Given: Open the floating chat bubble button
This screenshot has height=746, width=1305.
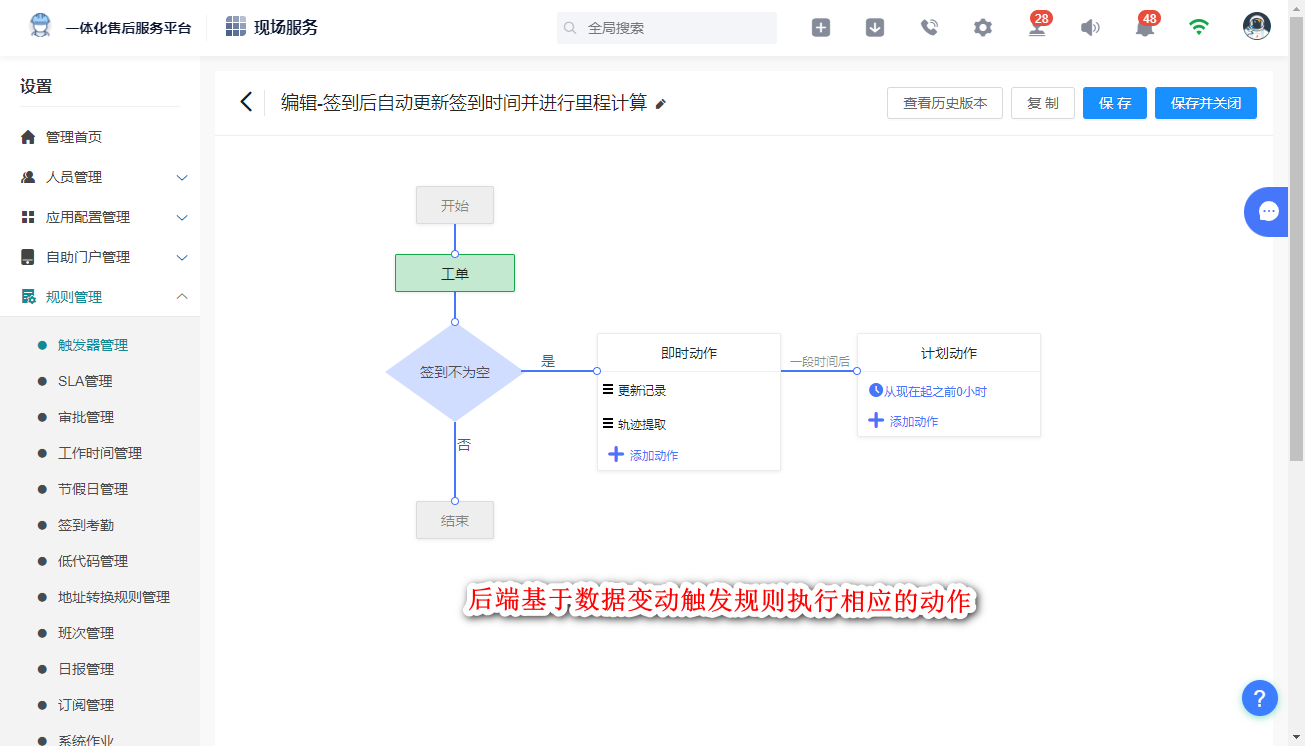Looking at the screenshot, I should 1268,211.
